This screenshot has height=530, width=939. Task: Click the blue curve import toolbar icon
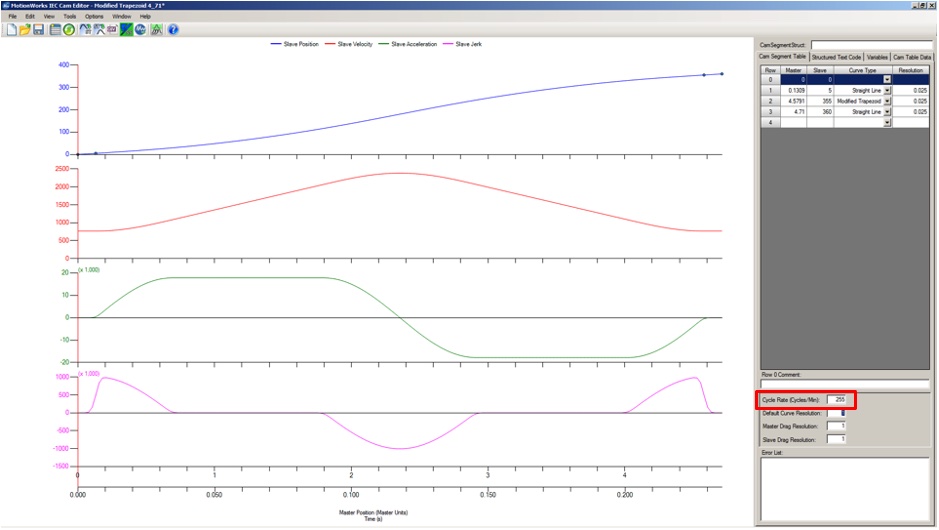click(x=85, y=29)
